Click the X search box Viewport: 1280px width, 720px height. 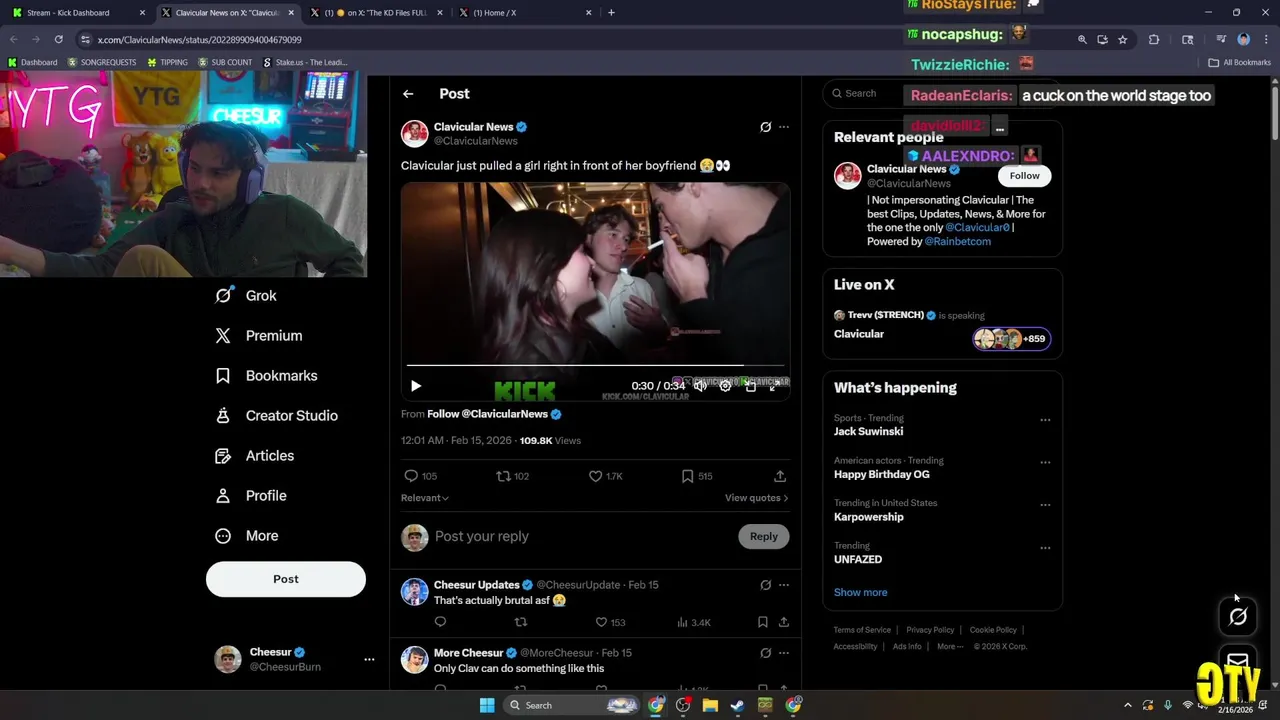942,94
